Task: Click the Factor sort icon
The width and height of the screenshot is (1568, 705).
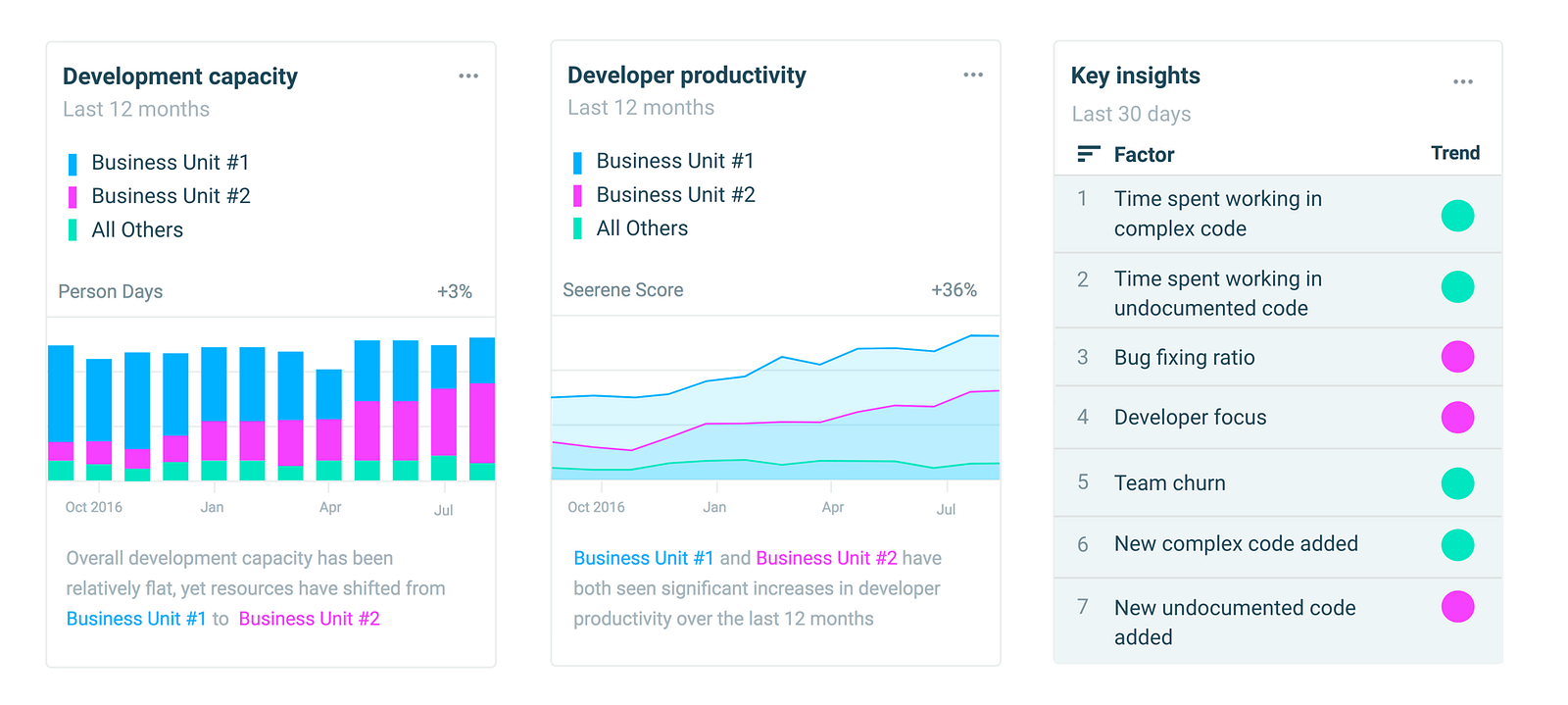Action: coord(1088,154)
